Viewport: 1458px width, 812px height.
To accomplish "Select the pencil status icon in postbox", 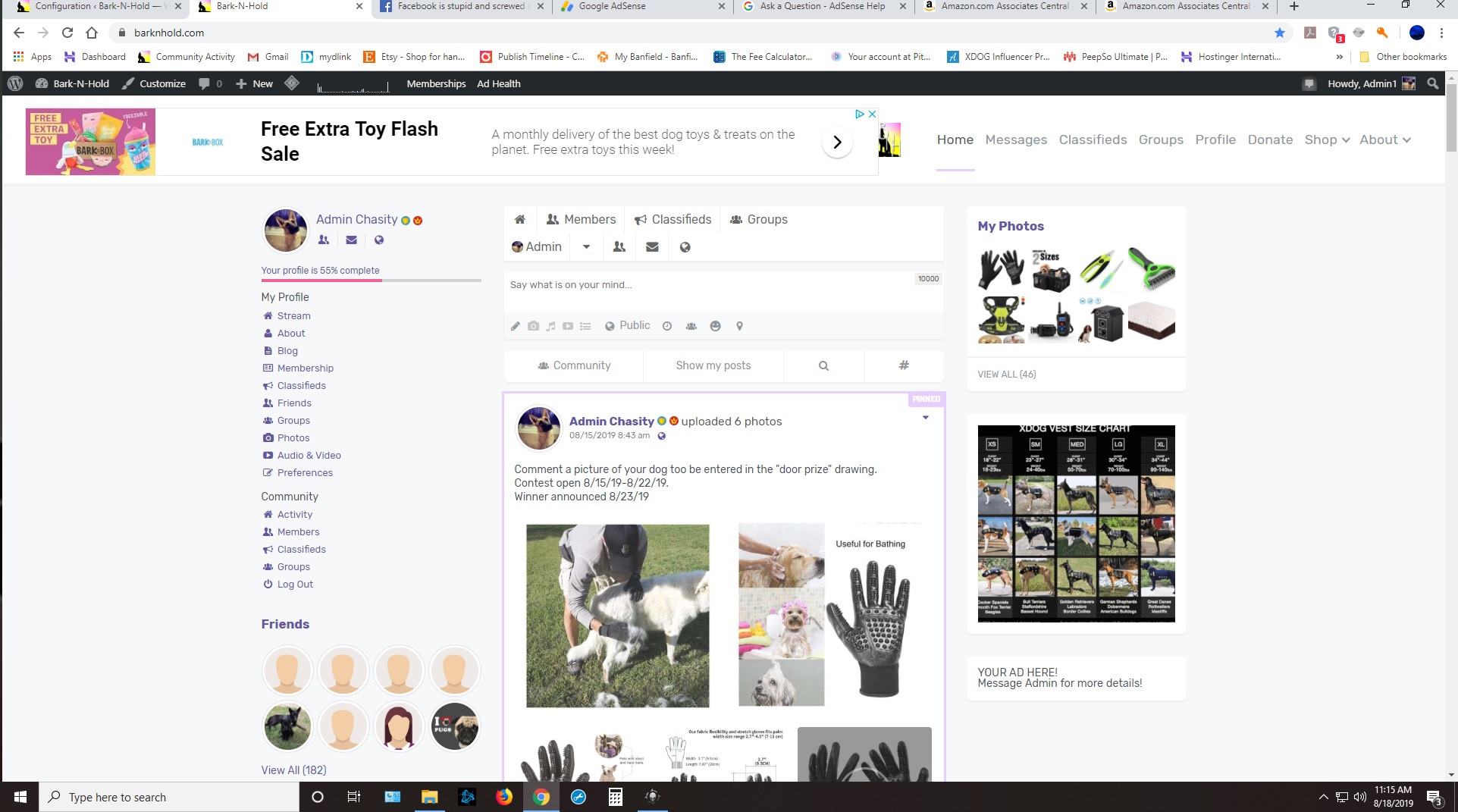I will click(x=516, y=326).
